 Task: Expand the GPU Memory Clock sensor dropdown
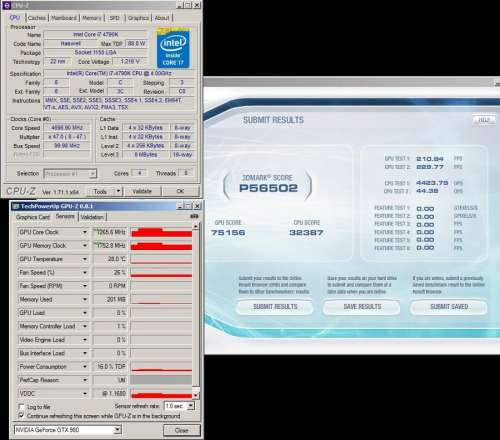85,245
